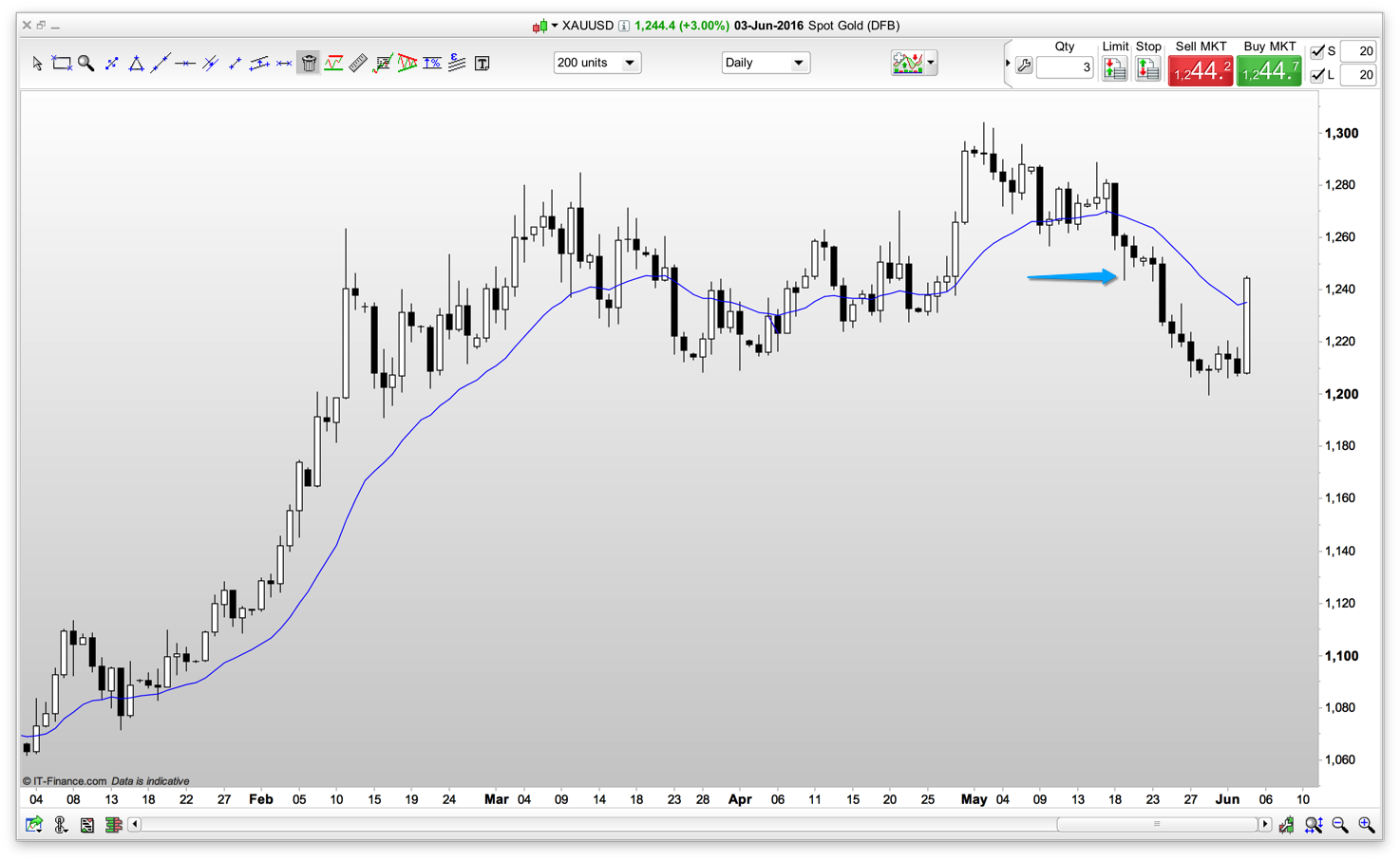Screen dimensions: 1400x861
Task: Choose the text annotation tool
Action: 482,64
